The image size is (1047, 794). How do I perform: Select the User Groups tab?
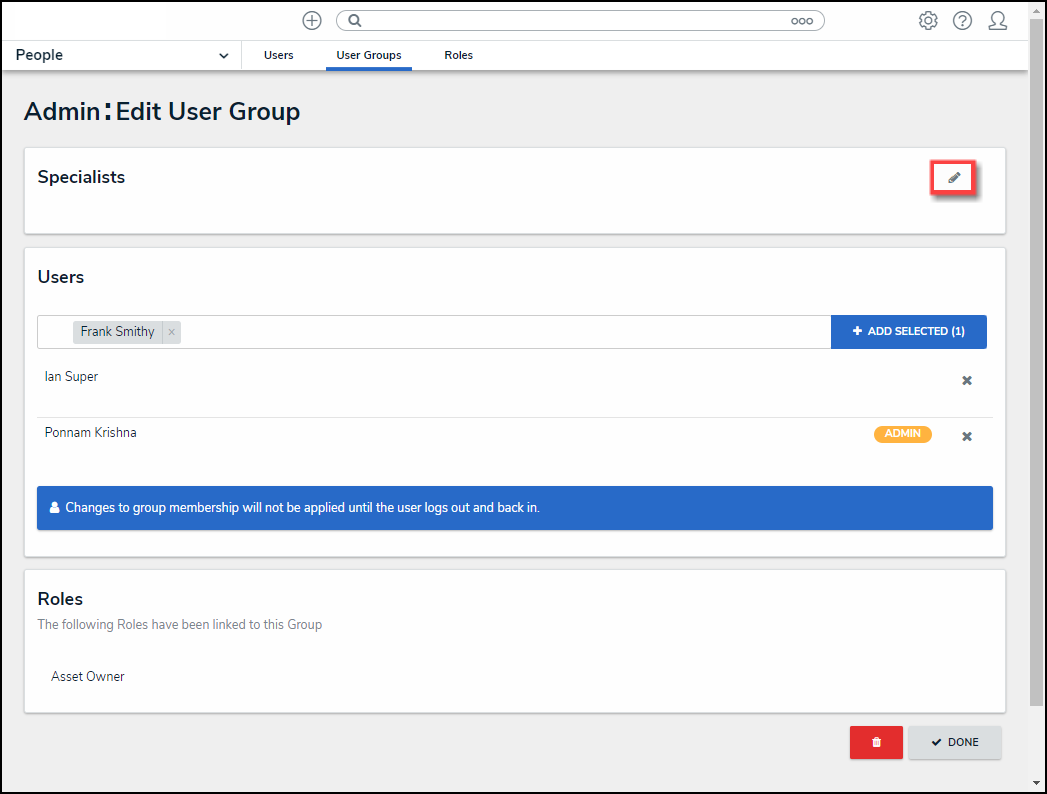(368, 56)
